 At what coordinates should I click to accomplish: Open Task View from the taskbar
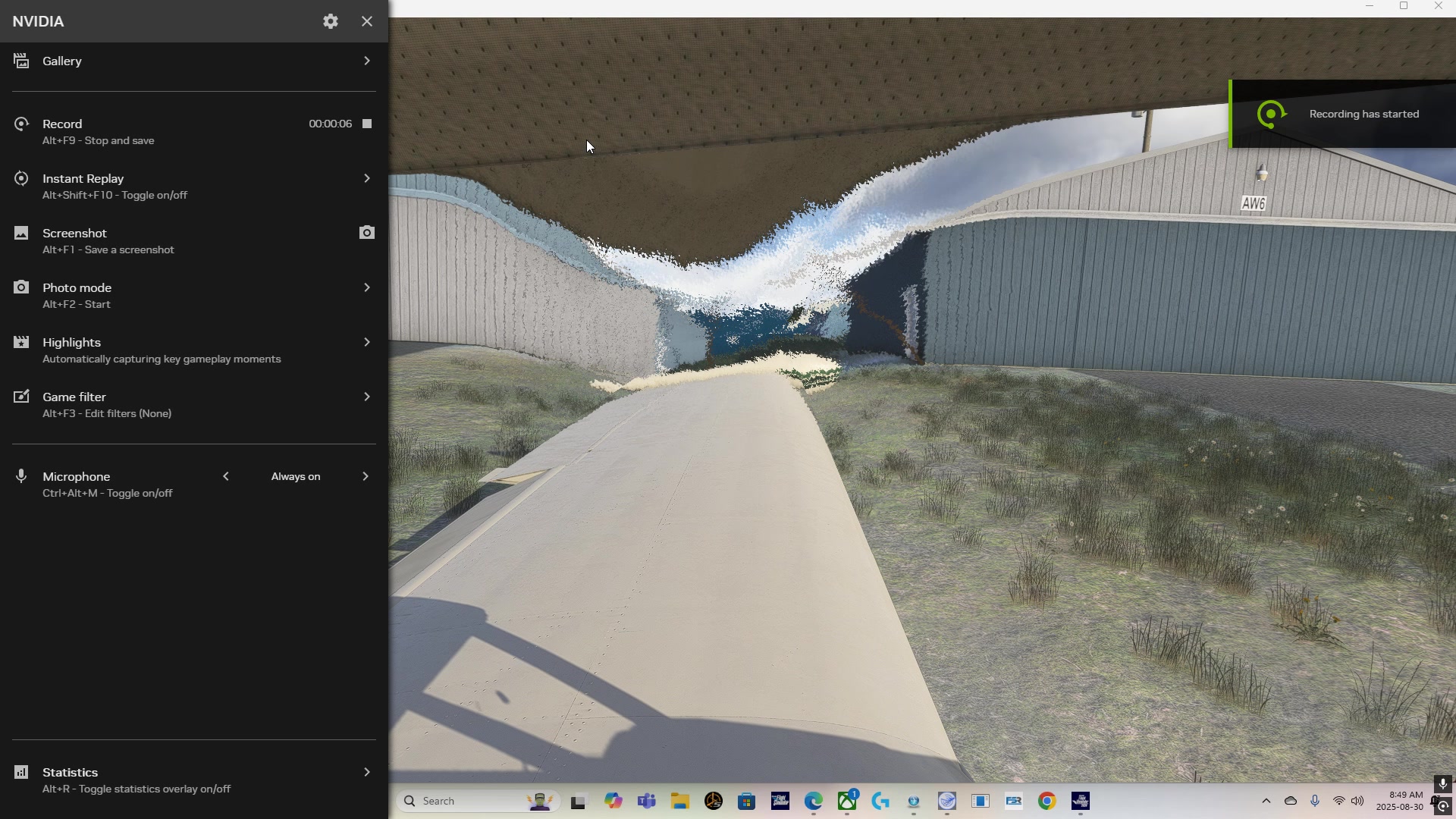point(580,801)
